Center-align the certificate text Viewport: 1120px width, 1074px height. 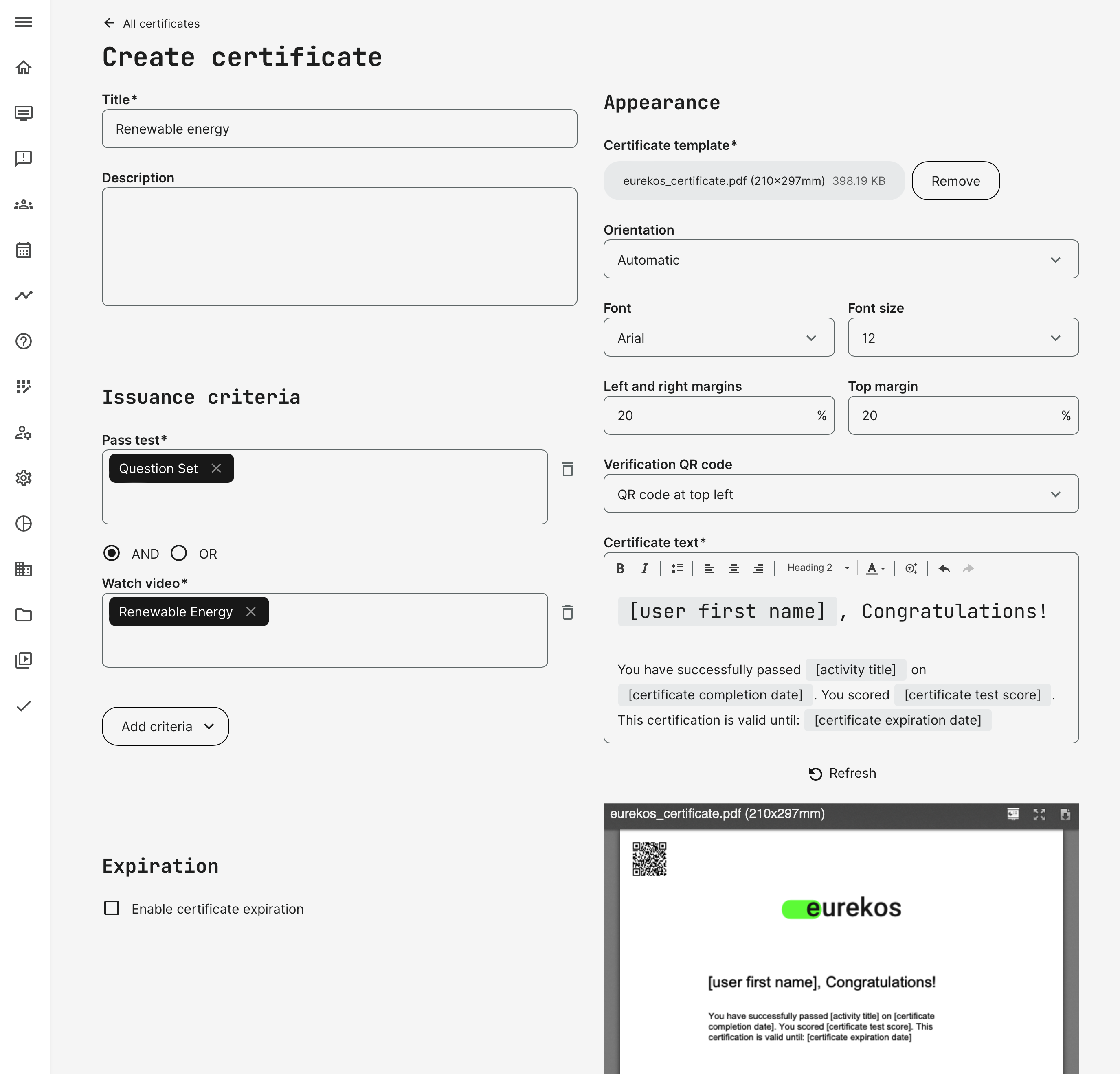click(x=734, y=568)
